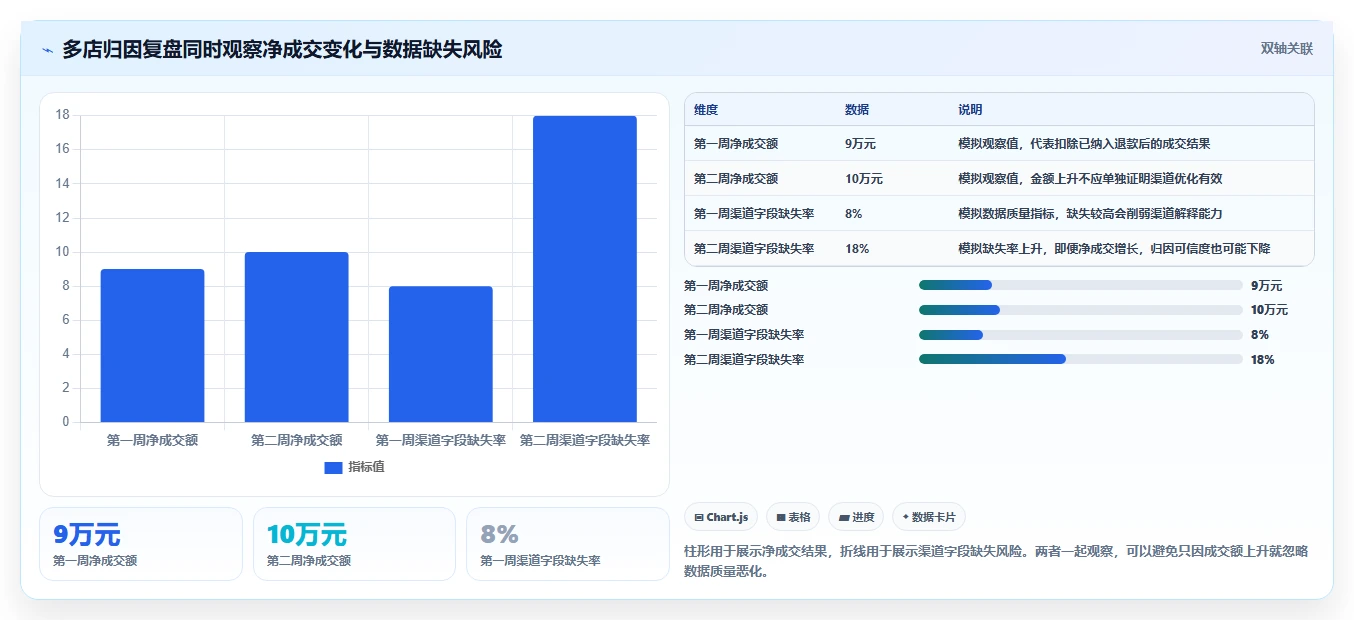Click the 10万元 table cell

(x=864, y=179)
